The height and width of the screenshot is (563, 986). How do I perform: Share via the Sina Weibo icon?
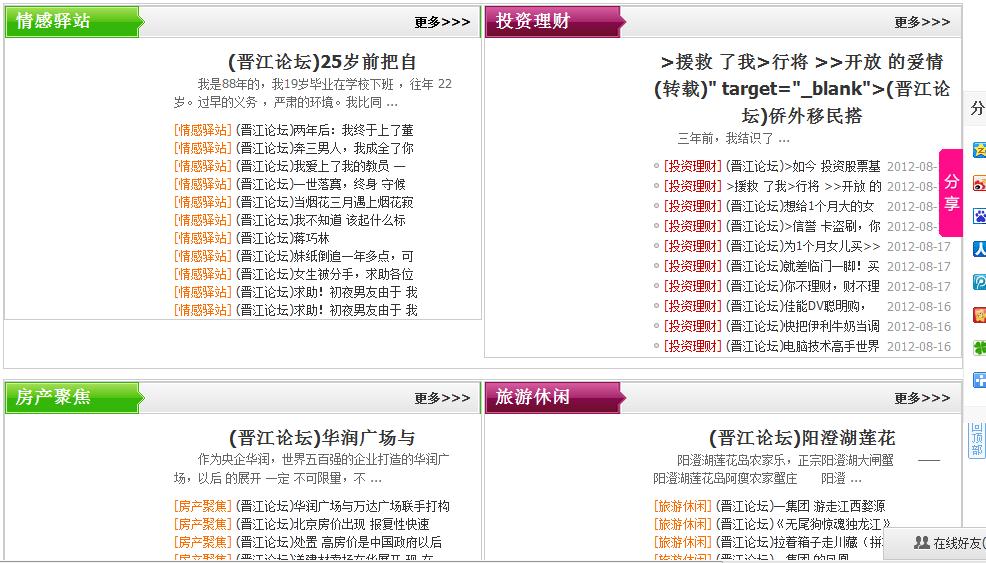(980, 183)
